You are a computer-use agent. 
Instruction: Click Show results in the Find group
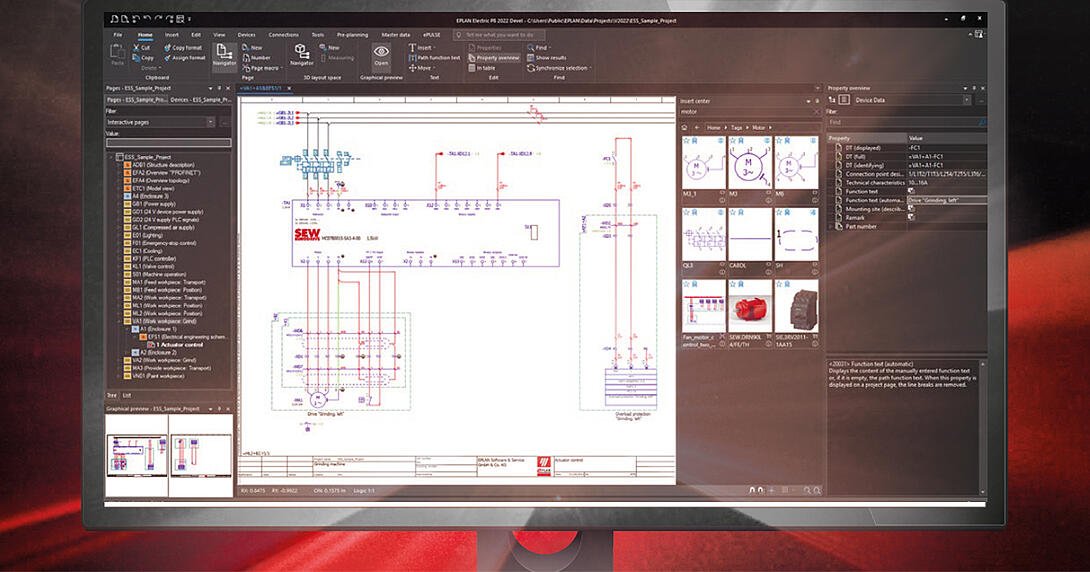tap(550, 58)
